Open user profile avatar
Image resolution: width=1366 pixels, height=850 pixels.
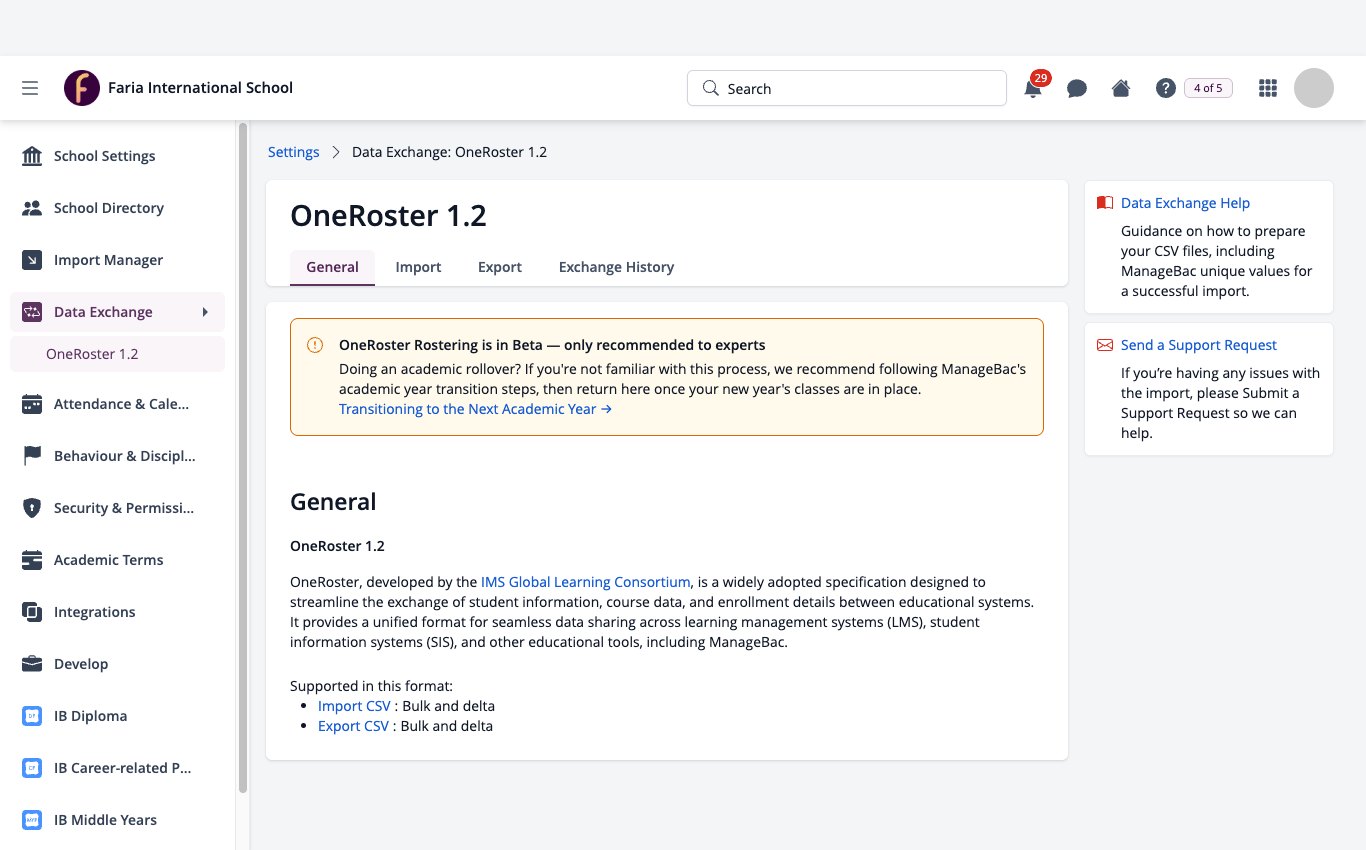[x=1314, y=88]
